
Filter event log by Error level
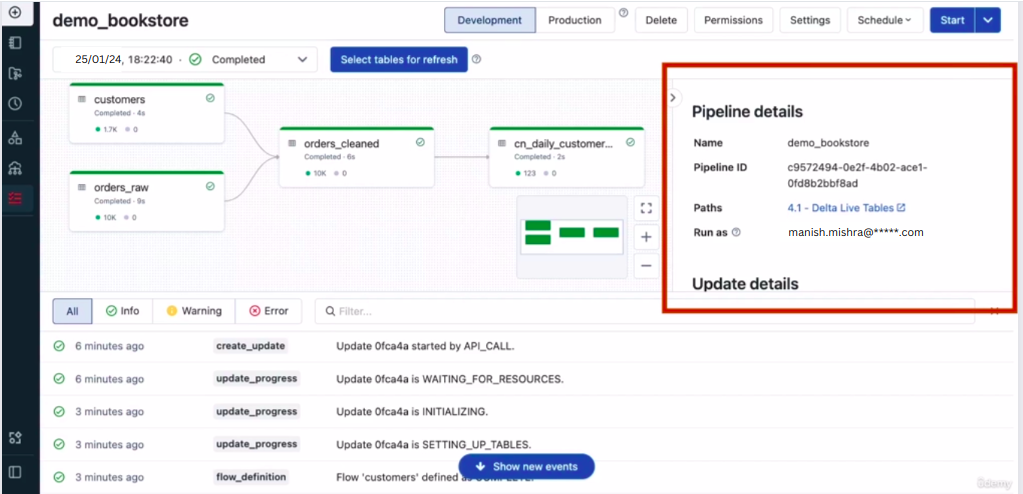pyautogui.click(x=268, y=311)
